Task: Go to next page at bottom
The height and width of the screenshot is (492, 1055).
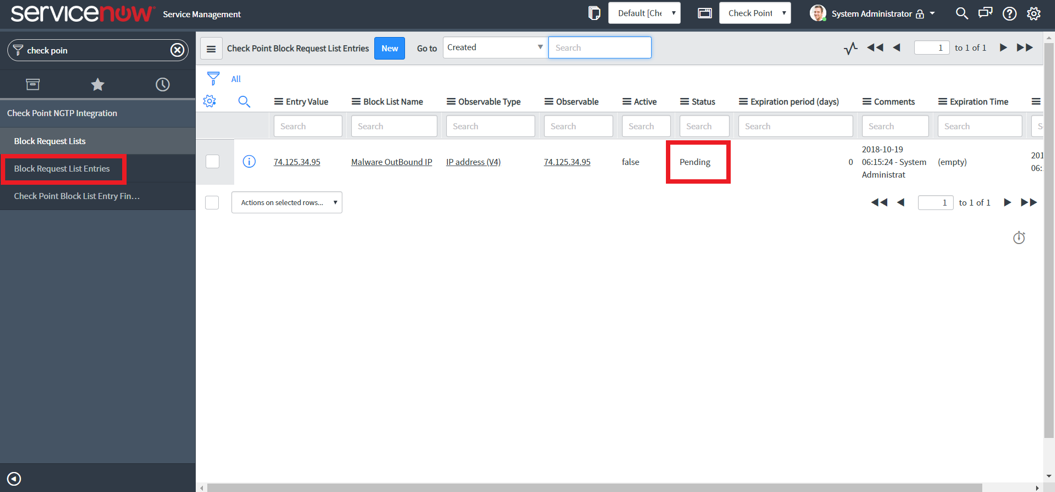Action: (x=1007, y=203)
